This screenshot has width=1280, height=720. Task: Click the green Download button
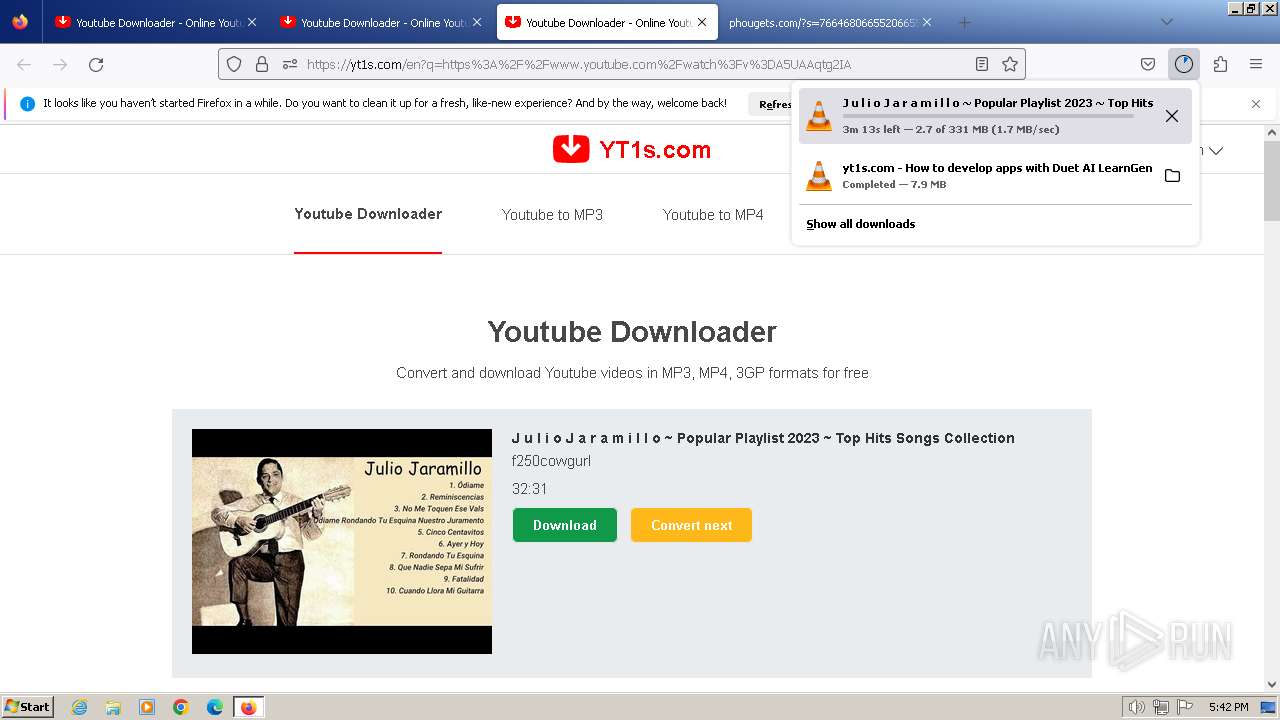(565, 525)
